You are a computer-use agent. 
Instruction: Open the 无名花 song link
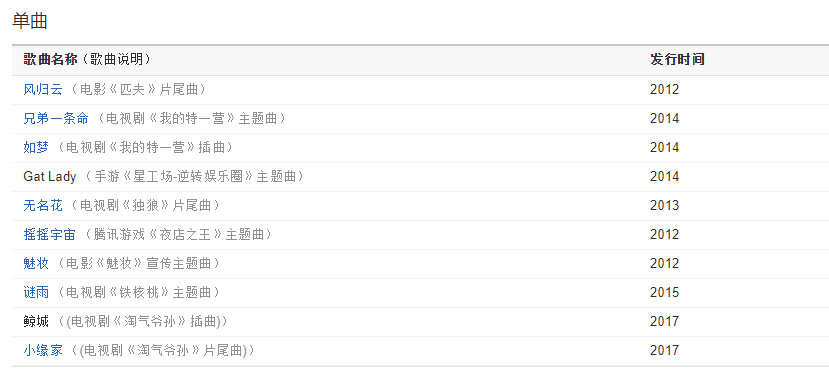coord(43,205)
